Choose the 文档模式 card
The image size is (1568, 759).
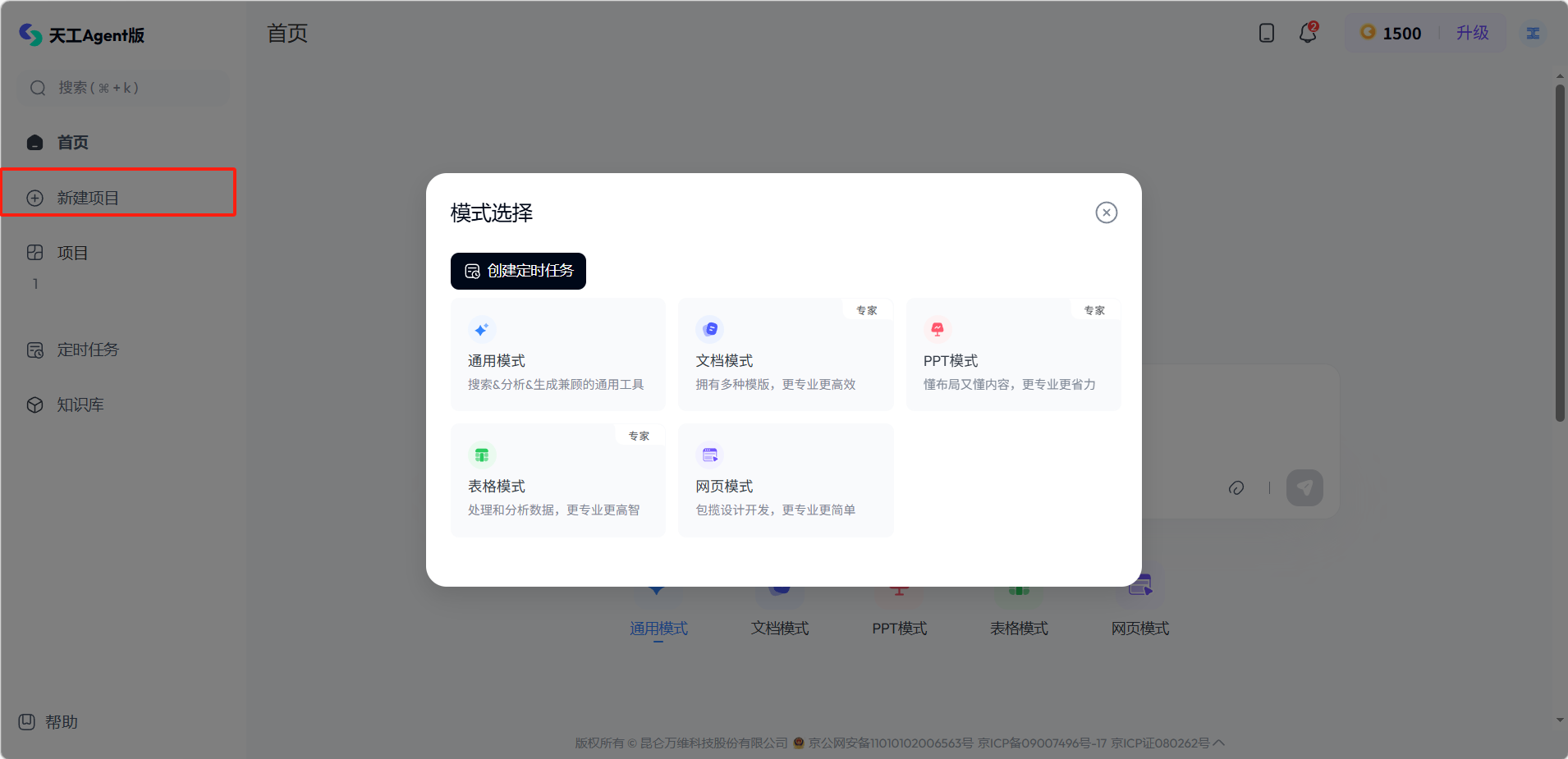(x=785, y=354)
